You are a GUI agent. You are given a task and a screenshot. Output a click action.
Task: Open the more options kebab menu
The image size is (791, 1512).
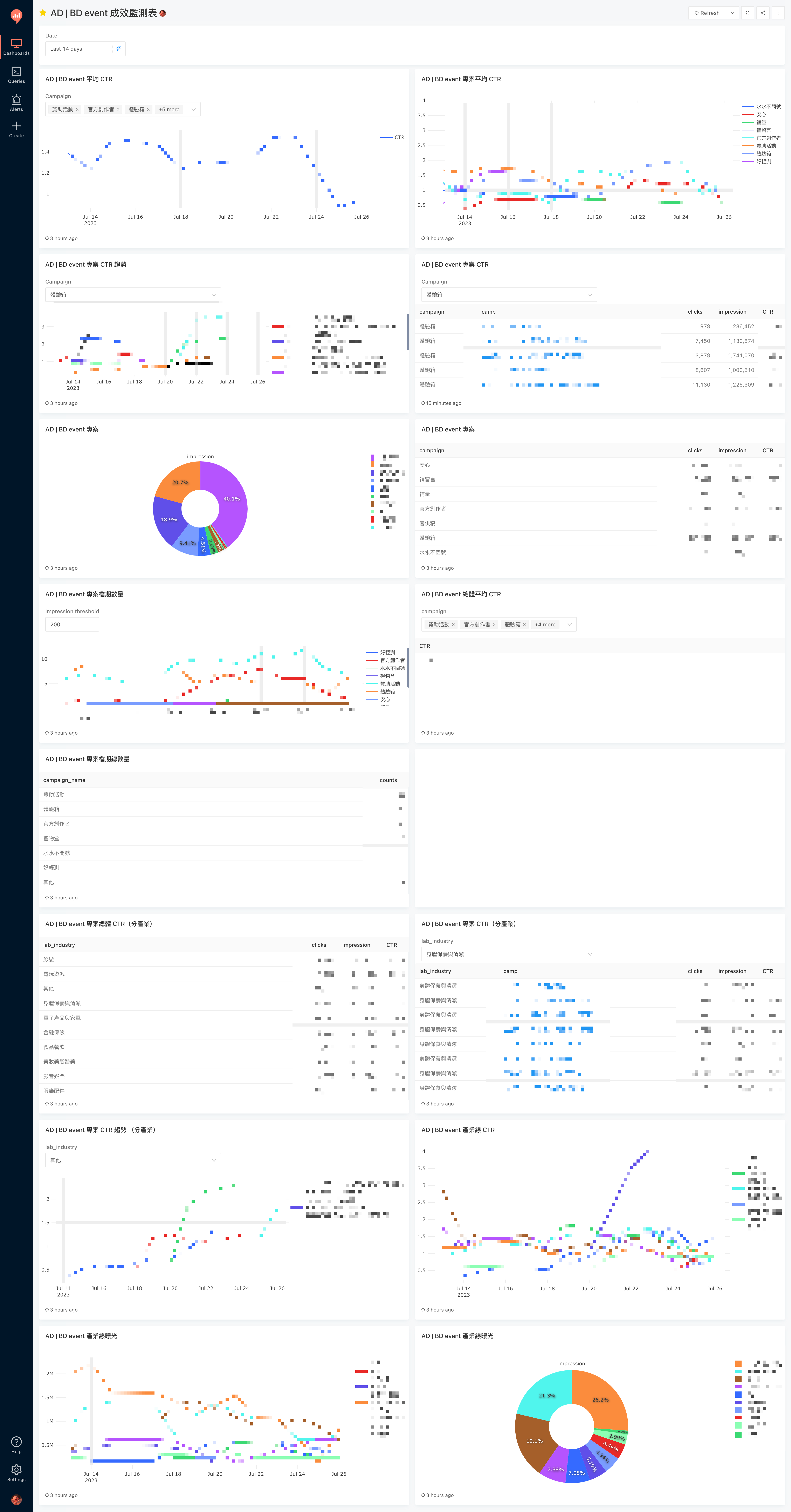(x=778, y=13)
